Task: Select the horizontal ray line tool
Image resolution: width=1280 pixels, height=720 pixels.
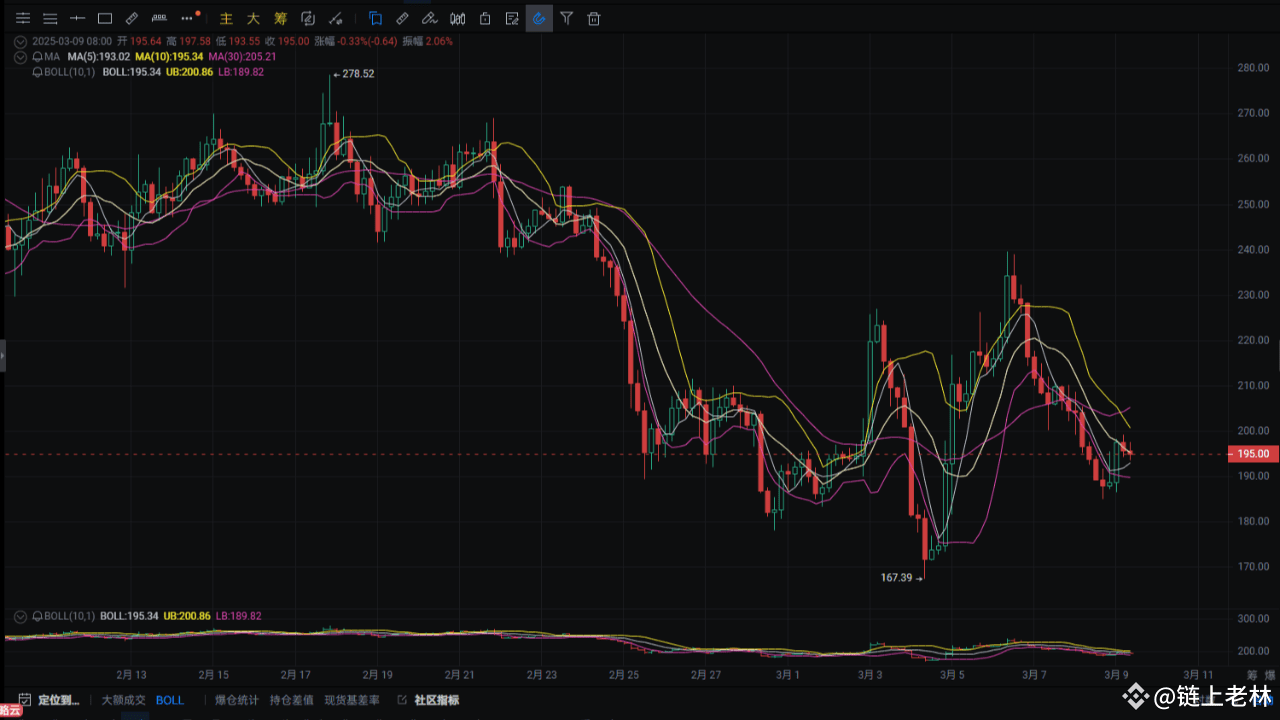Action: (x=77, y=18)
